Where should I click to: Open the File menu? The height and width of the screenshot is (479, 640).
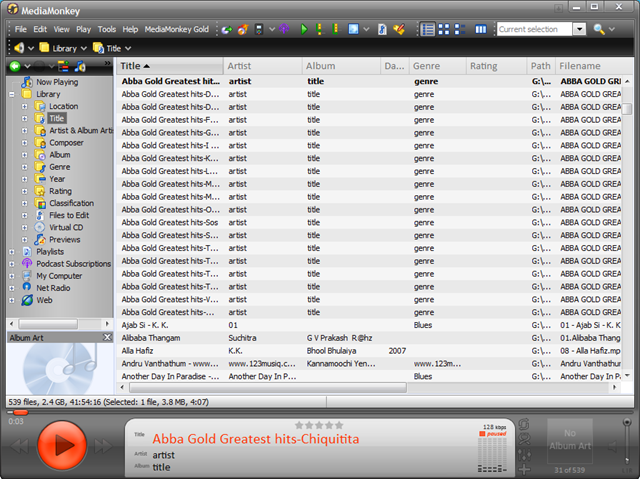20,29
